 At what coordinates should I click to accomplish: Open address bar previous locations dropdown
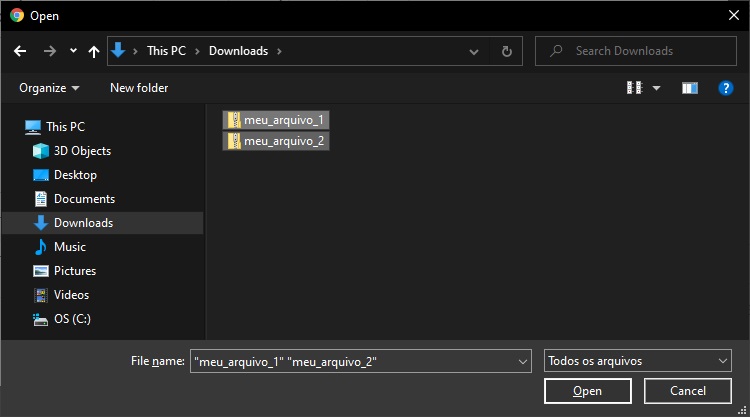(x=474, y=52)
